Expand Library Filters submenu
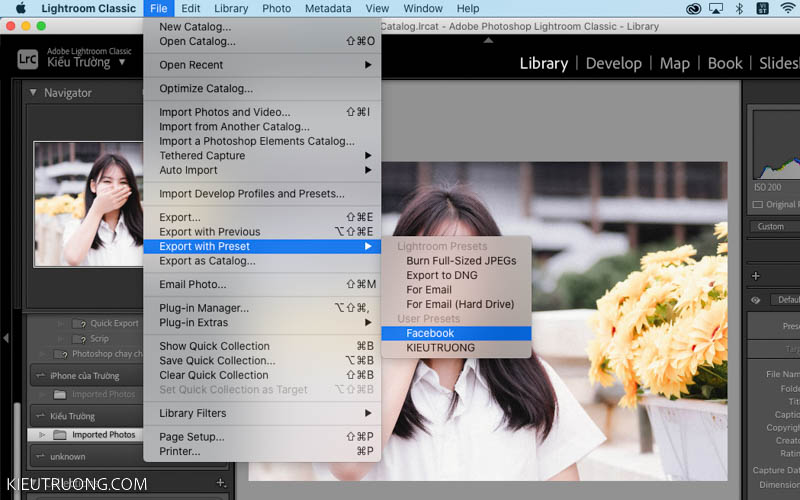800x500 pixels. (262, 413)
